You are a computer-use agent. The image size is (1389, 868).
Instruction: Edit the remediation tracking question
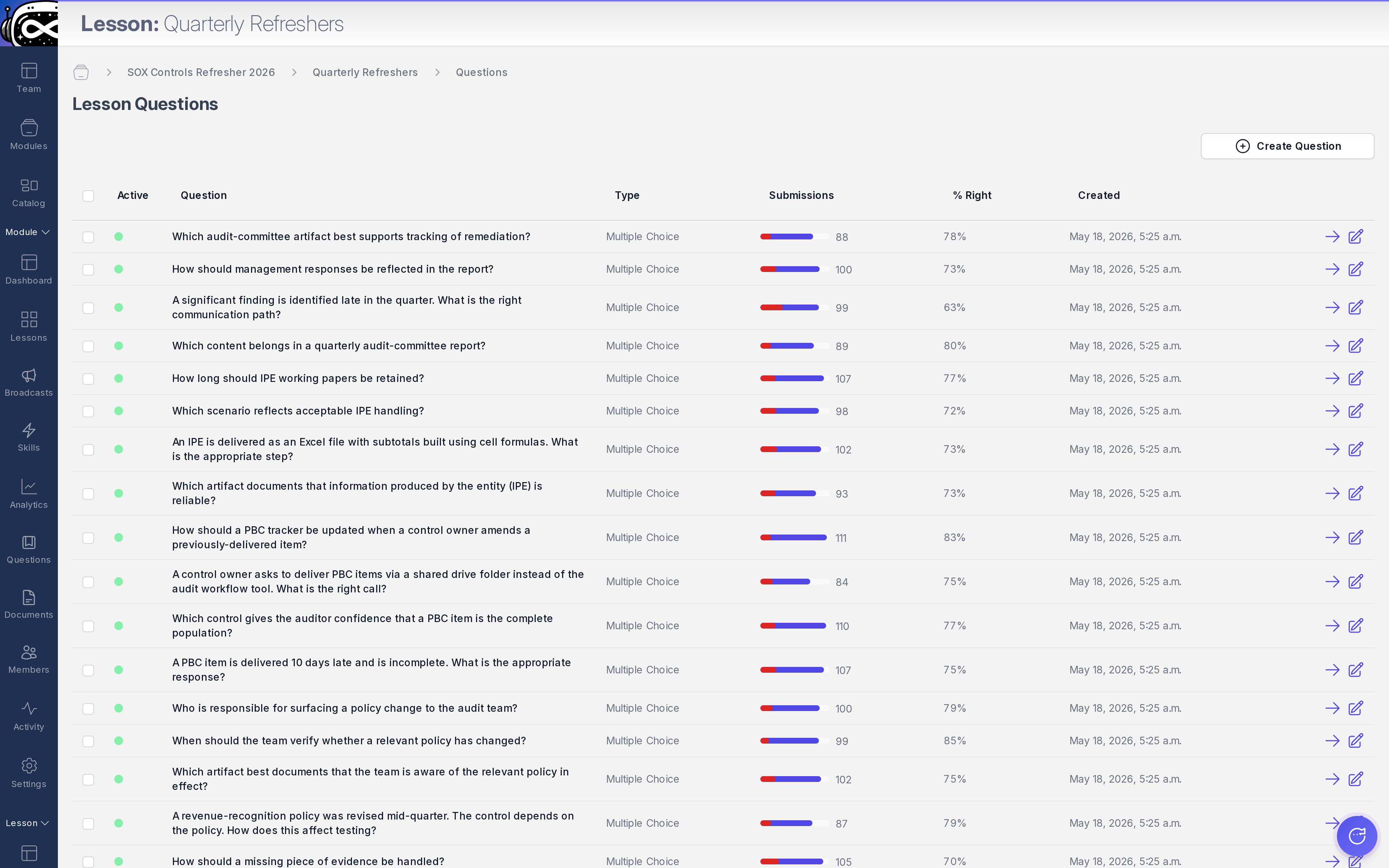(x=1356, y=237)
